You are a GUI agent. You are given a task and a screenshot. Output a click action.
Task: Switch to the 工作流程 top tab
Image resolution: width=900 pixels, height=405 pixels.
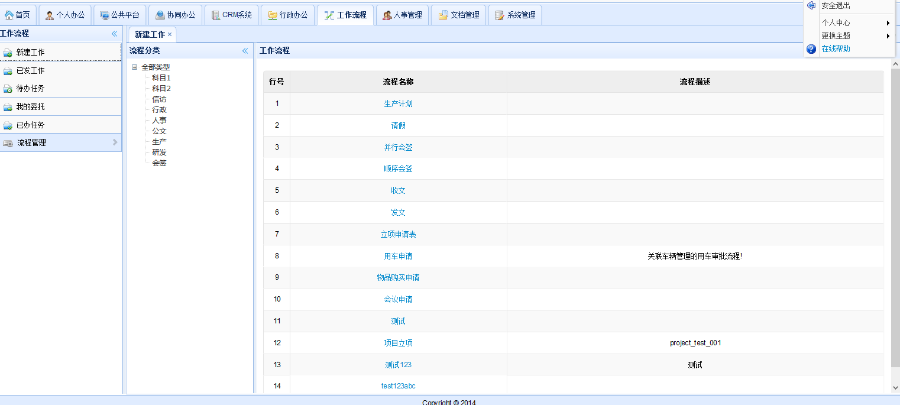tap(346, 15)
